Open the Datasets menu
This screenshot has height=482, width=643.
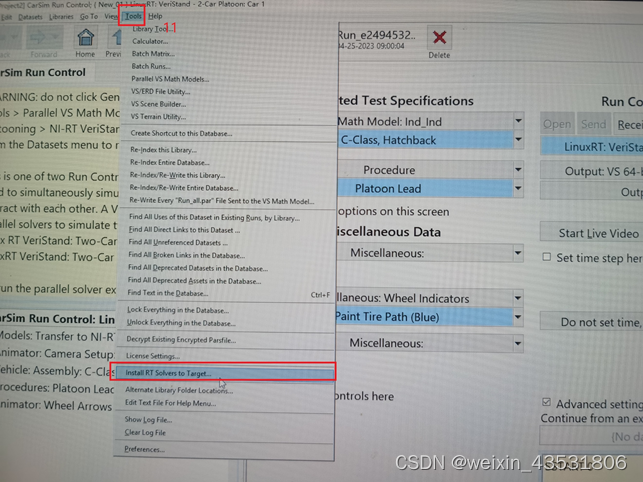pos(30,17)
